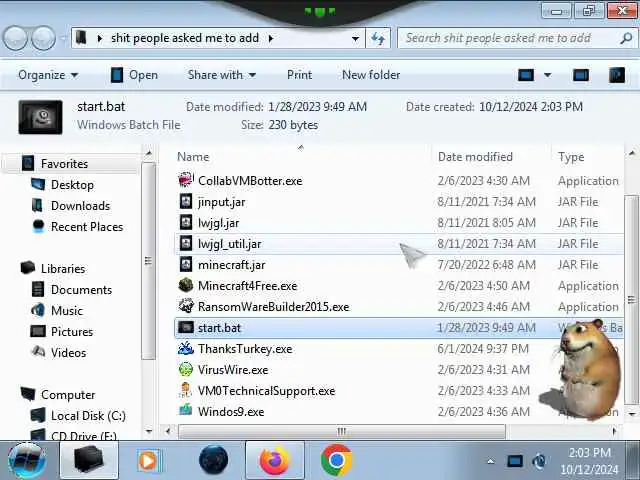The width and height of the screenshot is (640, 480).
Task: Open CollabVMBotter.exe file icon
Action: (186, 180)
